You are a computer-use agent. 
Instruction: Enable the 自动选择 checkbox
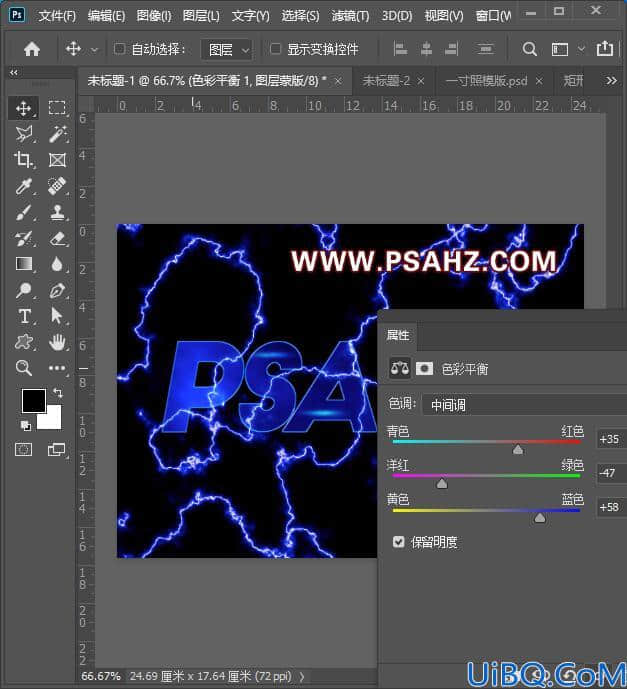[120, 49]
